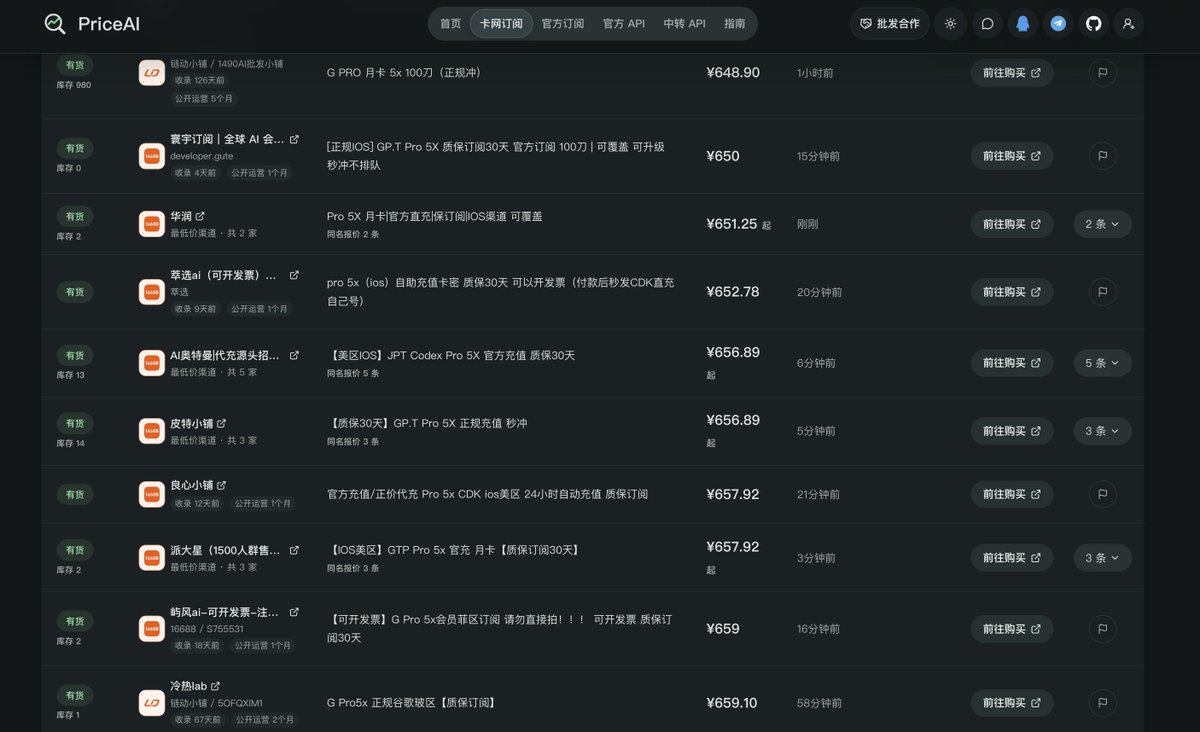This screenshot has width=1200, height=732.
Task: Open the GitHub icon link
Action: (1094, 24)
